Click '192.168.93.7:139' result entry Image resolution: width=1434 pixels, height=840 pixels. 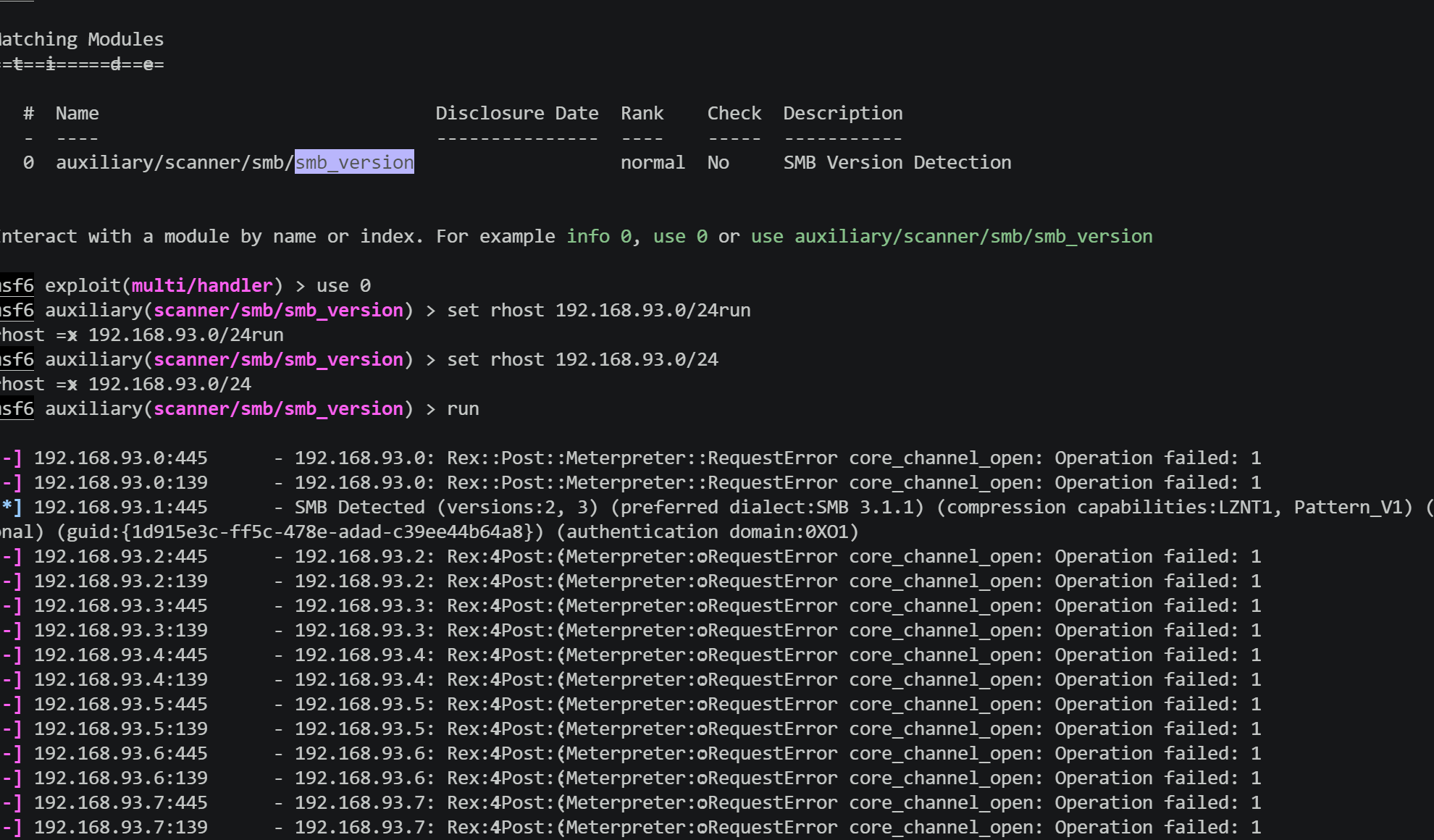[x=121, y=827]
